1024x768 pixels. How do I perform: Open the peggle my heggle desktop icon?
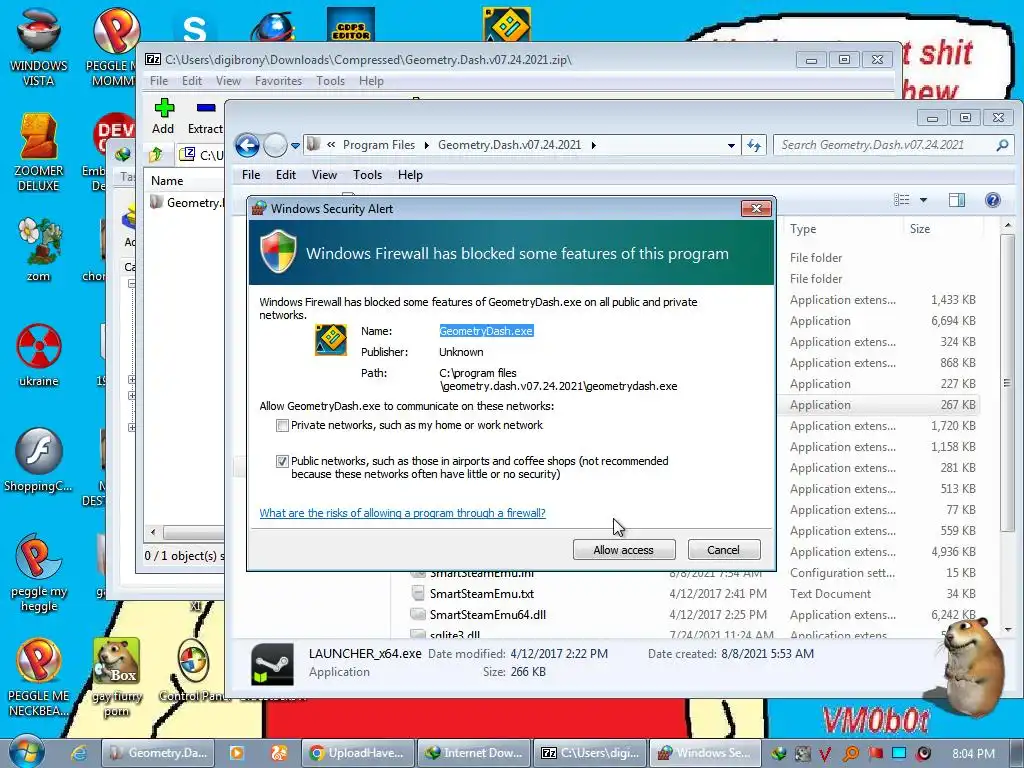tap(39, 573)
